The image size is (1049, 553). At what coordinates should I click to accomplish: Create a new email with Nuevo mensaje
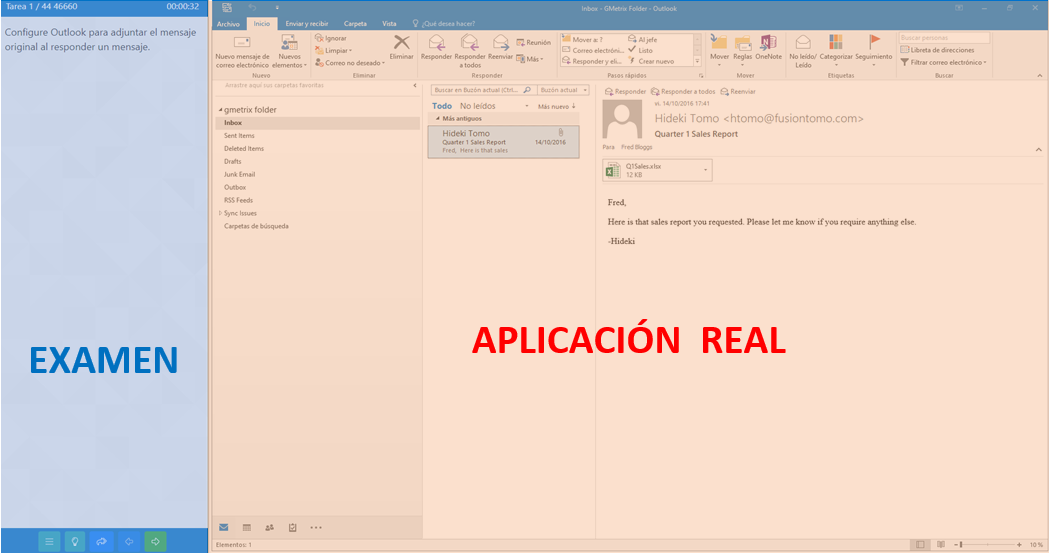(x=242, y=51)
